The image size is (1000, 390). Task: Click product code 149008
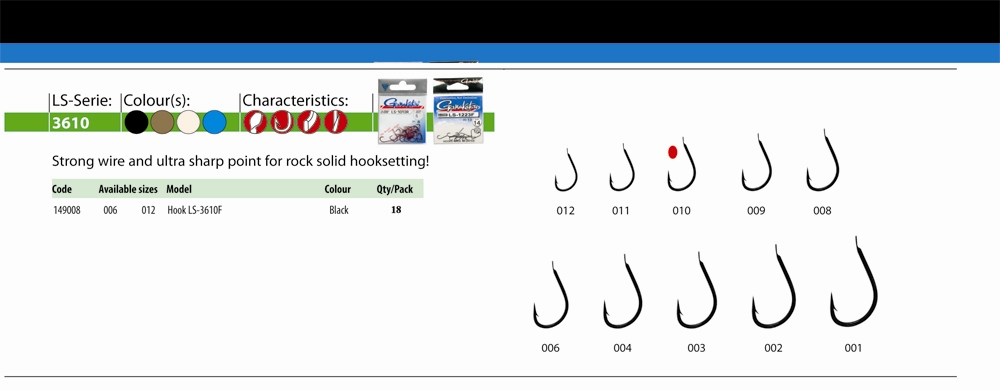(67, 210)
